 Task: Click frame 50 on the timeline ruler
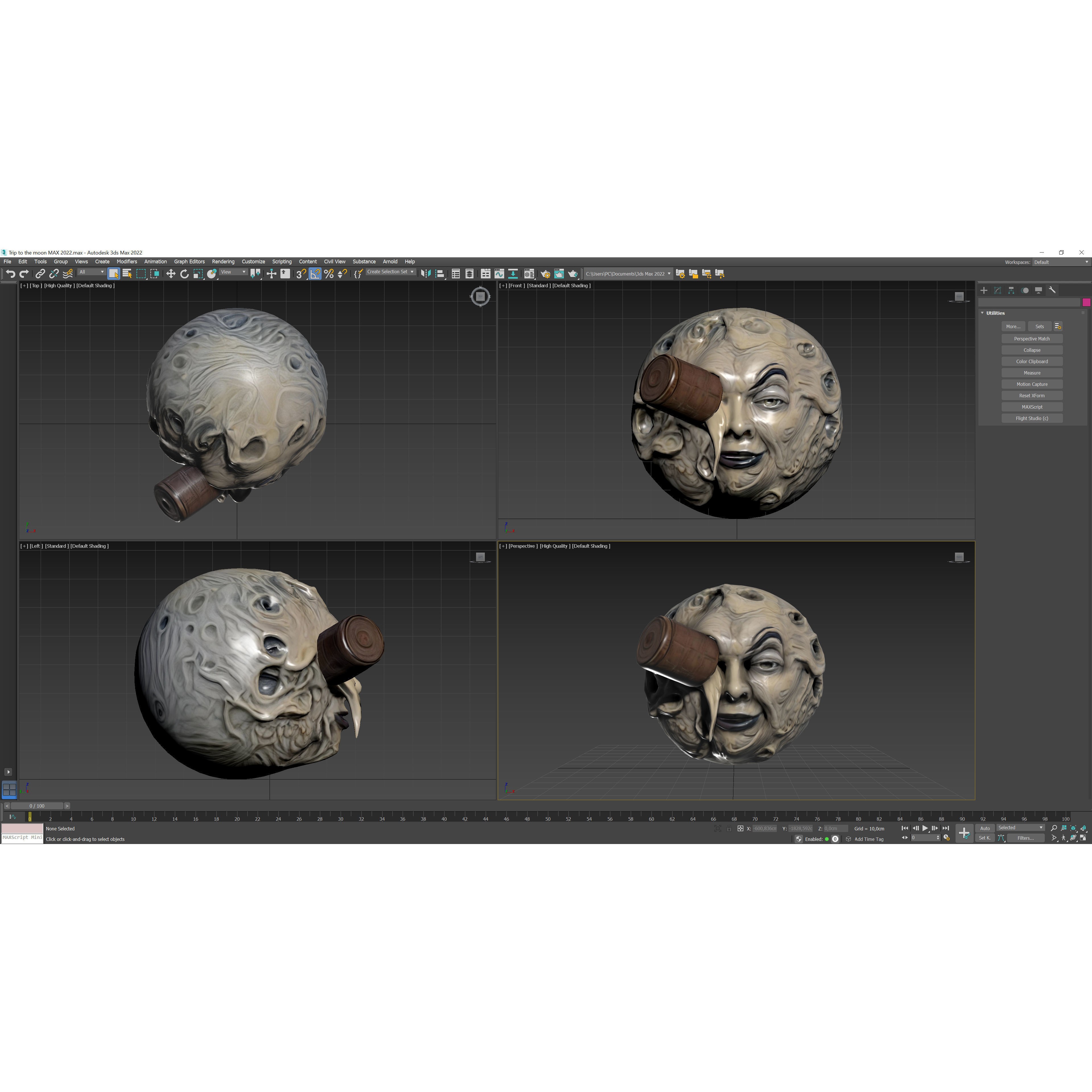[x=548, y=818]
